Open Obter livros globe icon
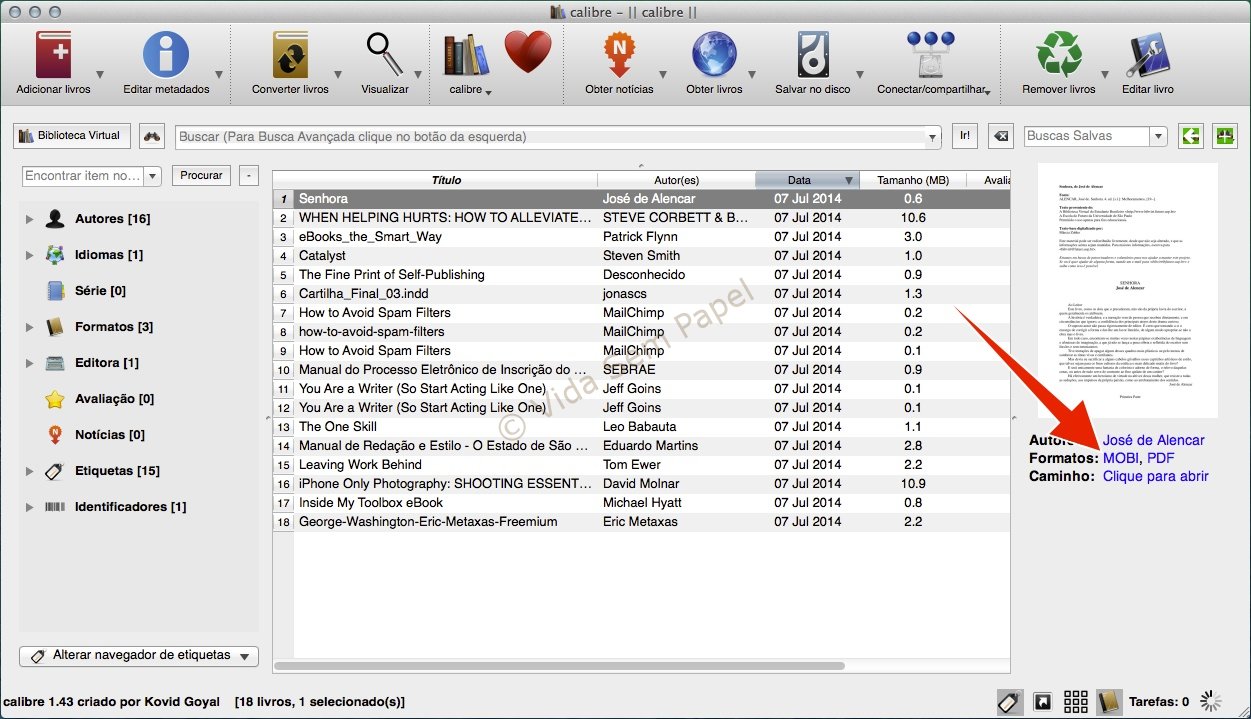The width and height of the screenshot is (1251, 719). 714,54
